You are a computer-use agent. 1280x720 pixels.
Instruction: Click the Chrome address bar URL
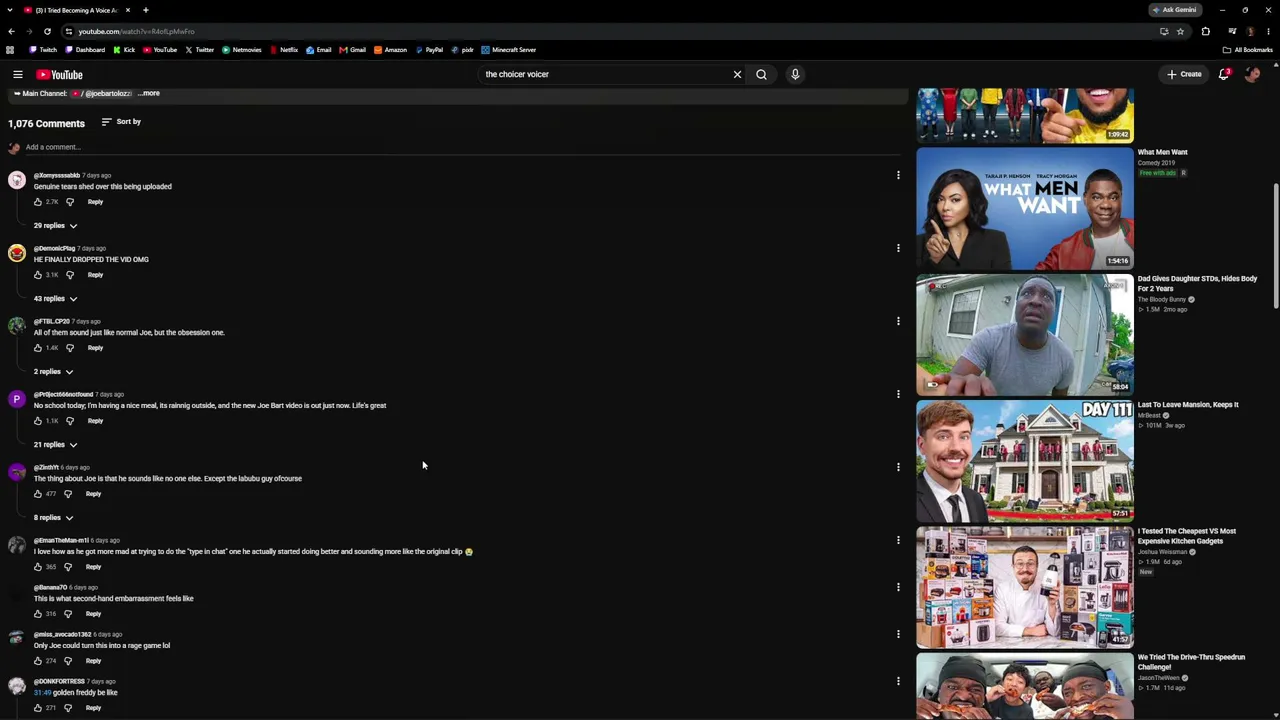coord(136,31)
